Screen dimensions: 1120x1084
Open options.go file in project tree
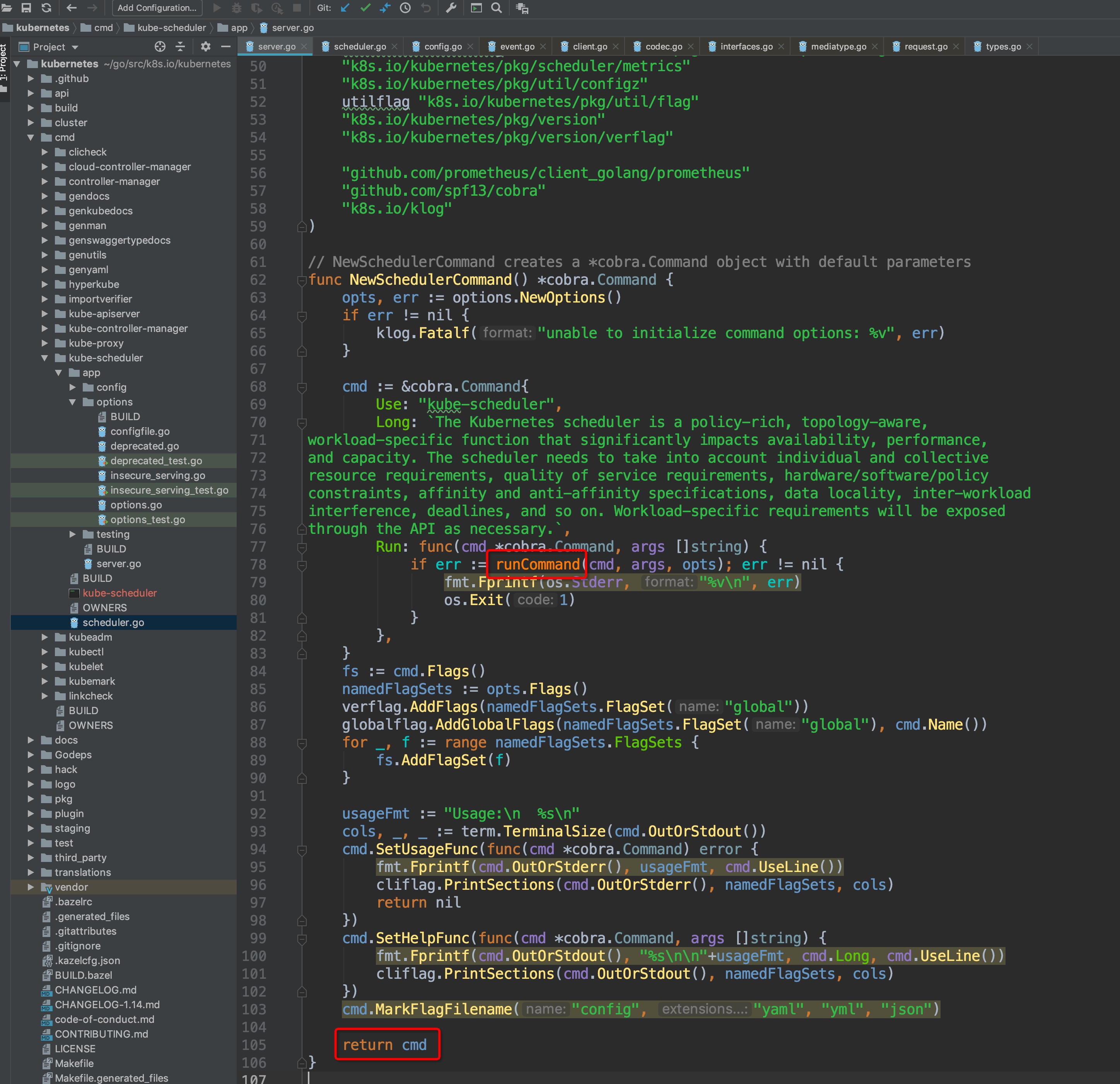click(135, 505)
